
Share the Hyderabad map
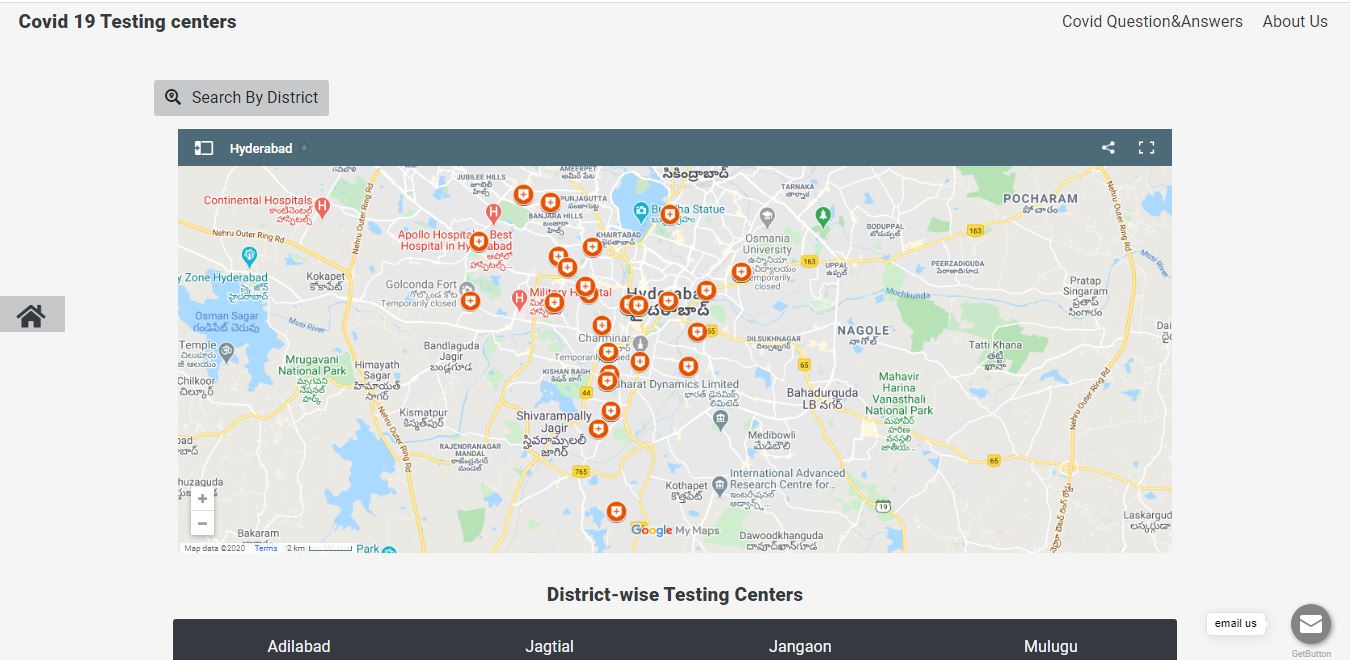1108,148
